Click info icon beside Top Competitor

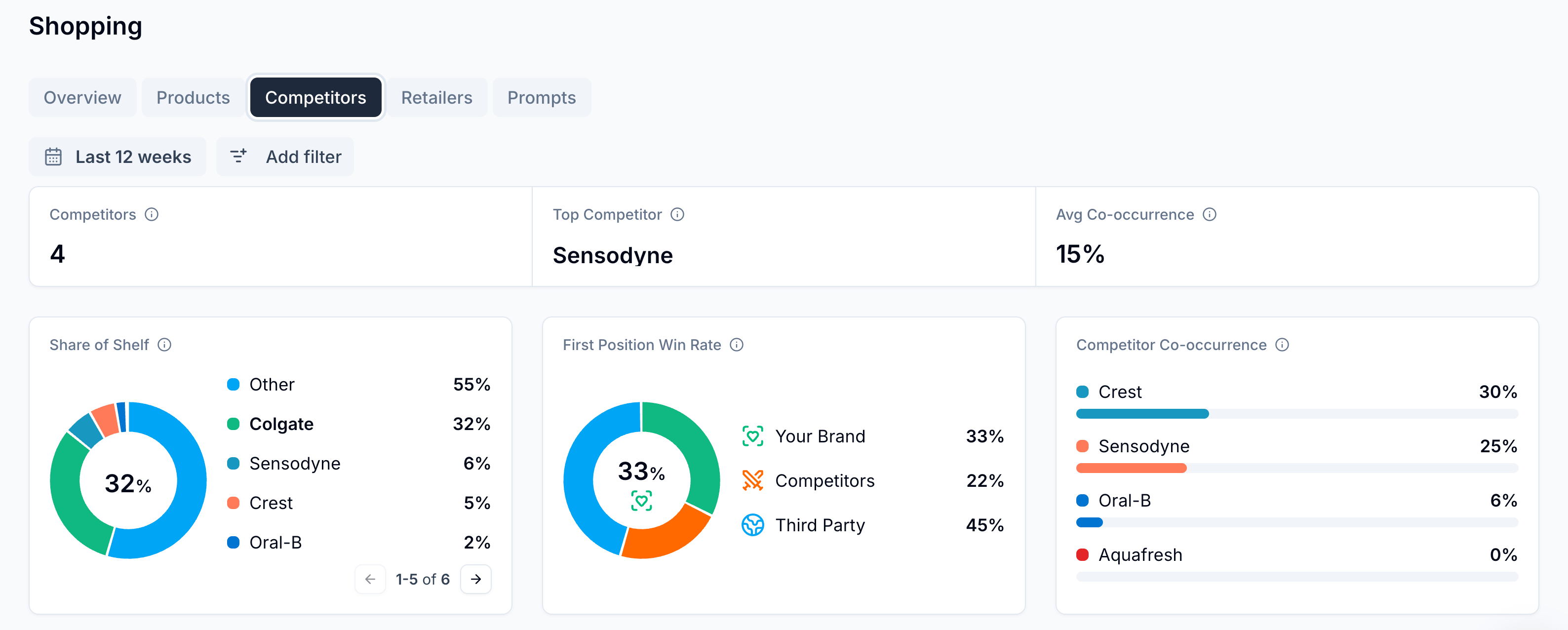677,214
